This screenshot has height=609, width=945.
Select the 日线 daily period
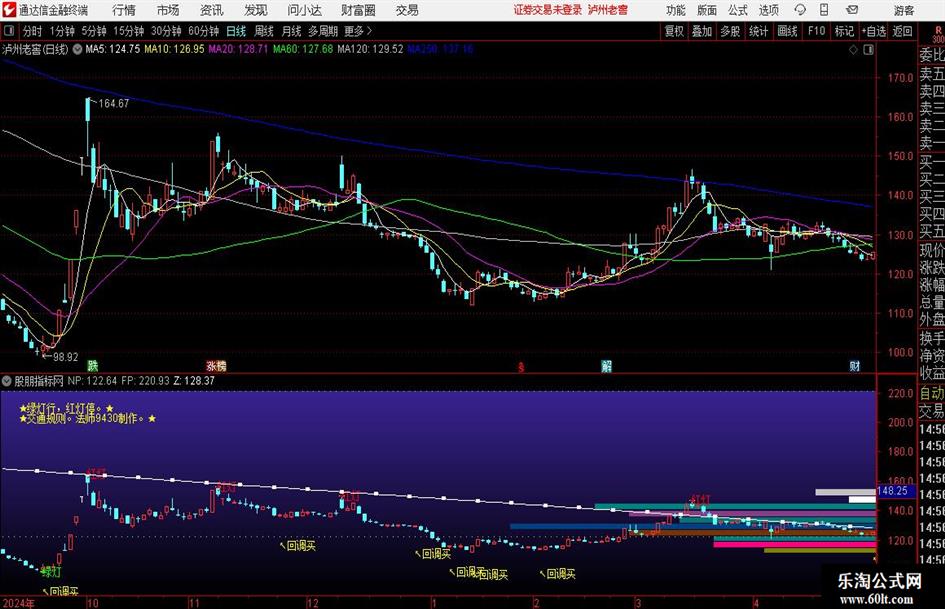pos(236,31)
